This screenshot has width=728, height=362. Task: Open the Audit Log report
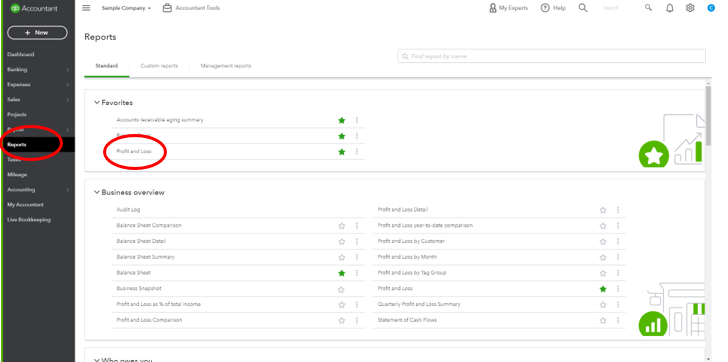[128, 210]
